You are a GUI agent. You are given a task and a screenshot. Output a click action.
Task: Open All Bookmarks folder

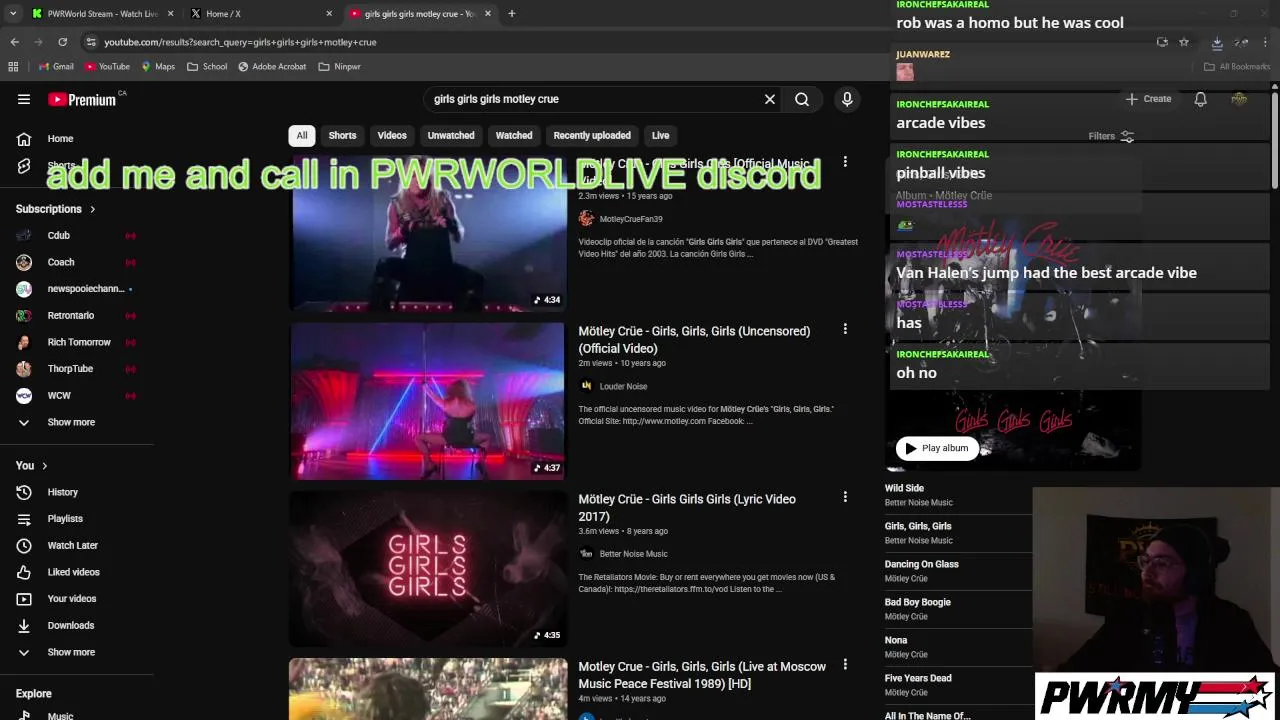pos(1237,66)
